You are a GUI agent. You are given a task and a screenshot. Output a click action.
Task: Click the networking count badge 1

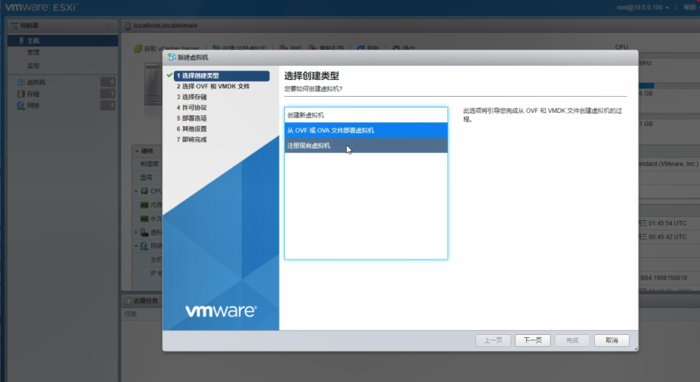point(108,106)
